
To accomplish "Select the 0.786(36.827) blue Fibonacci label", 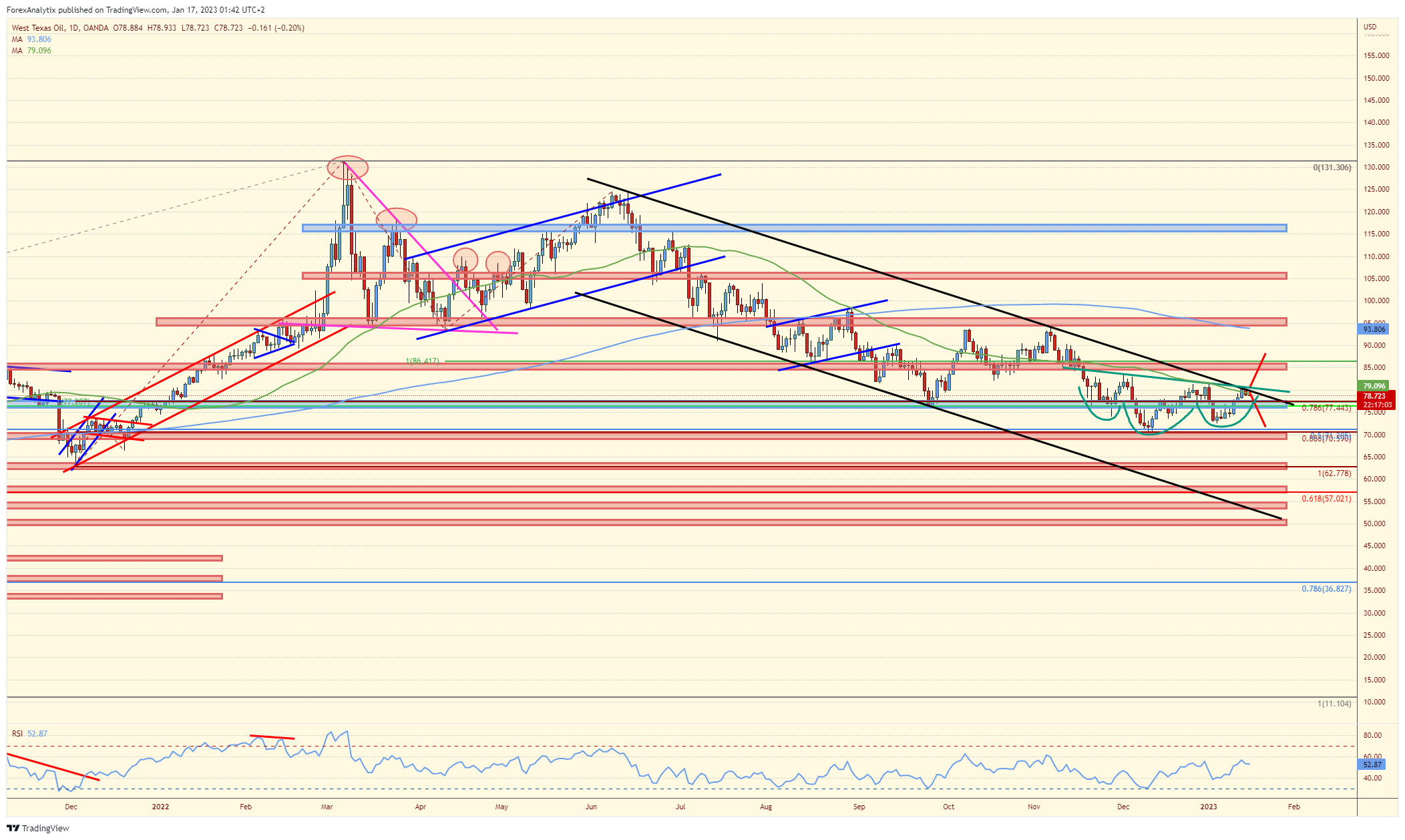I will point(1326,589).
